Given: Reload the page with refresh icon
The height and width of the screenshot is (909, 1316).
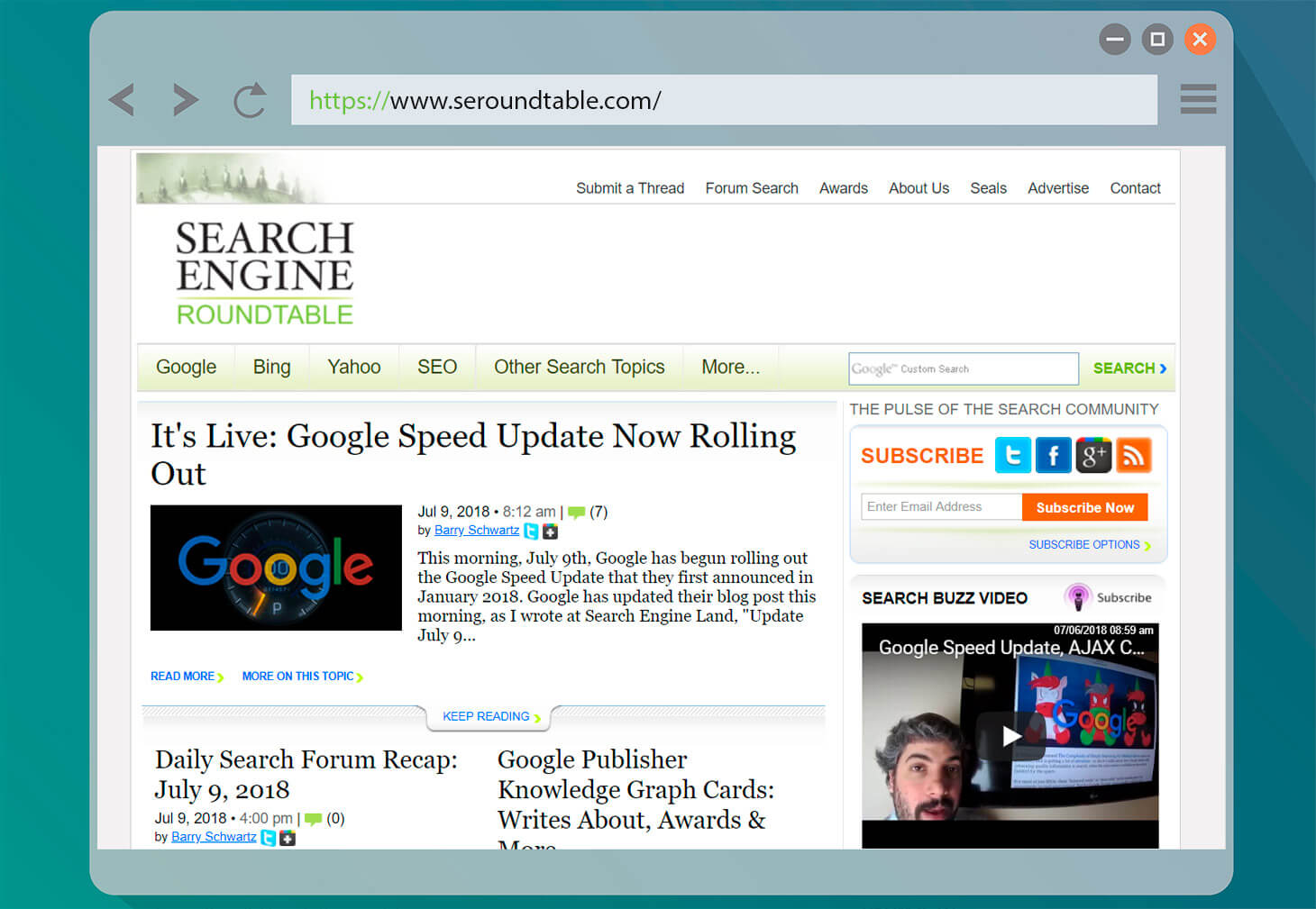Looking at the screenshot, I should tap(250, 100).
